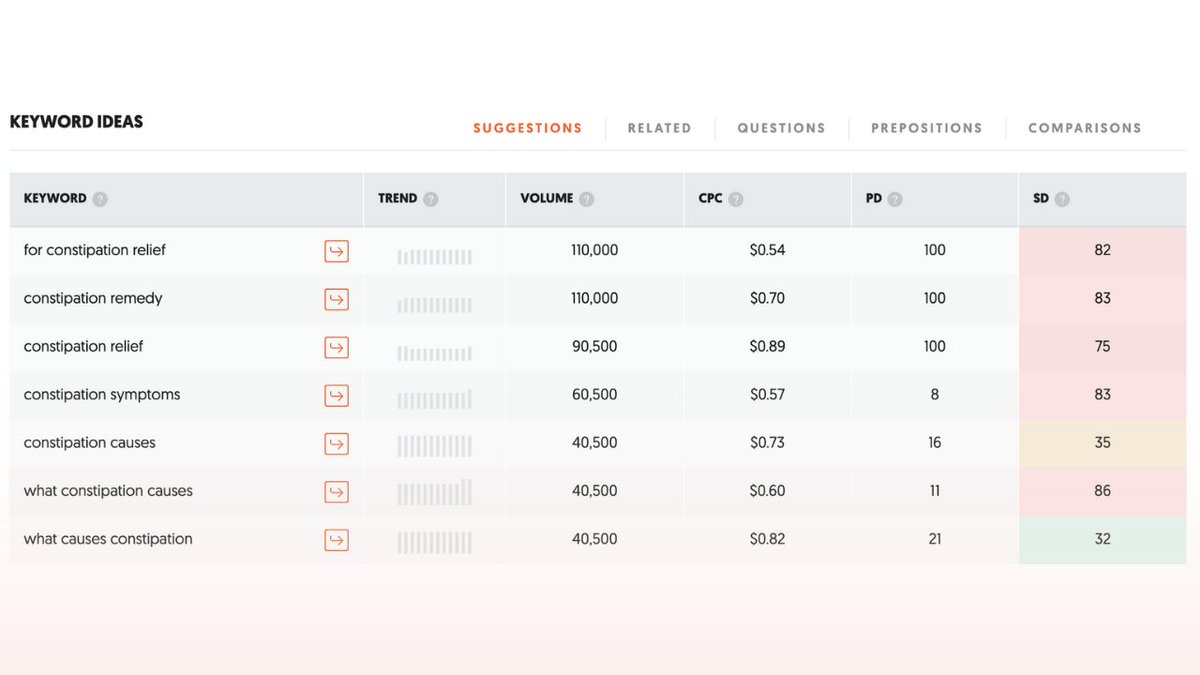
Task: Click PD value 21
Action: (935, 538)
